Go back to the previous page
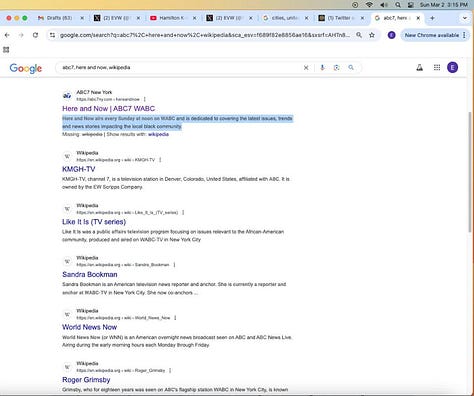474x396 pixels. click(x=7, y=35)
